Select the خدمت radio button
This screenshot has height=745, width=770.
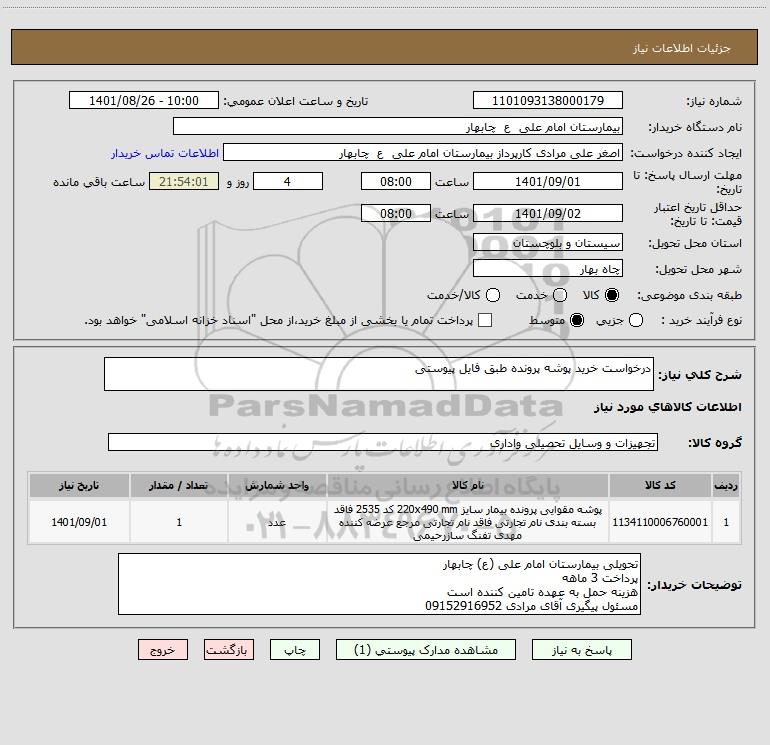point(560,295)
